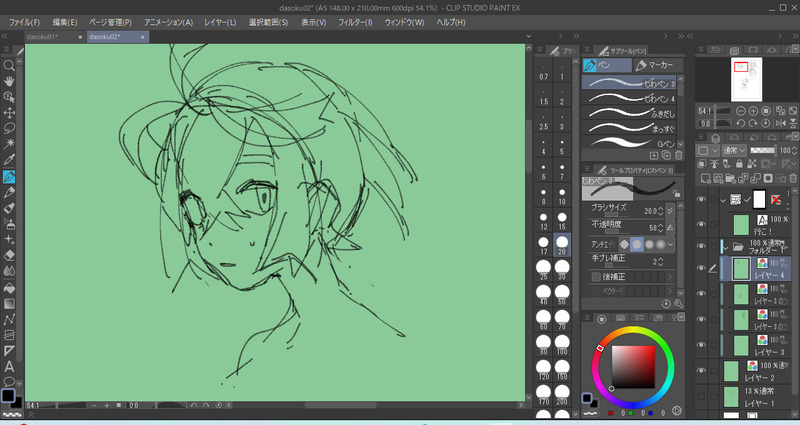Delete sub tool using the sub tool trash icon
The height and width of the screenshot is (425, 800).
pyautogui.click(x=678, y=155)
